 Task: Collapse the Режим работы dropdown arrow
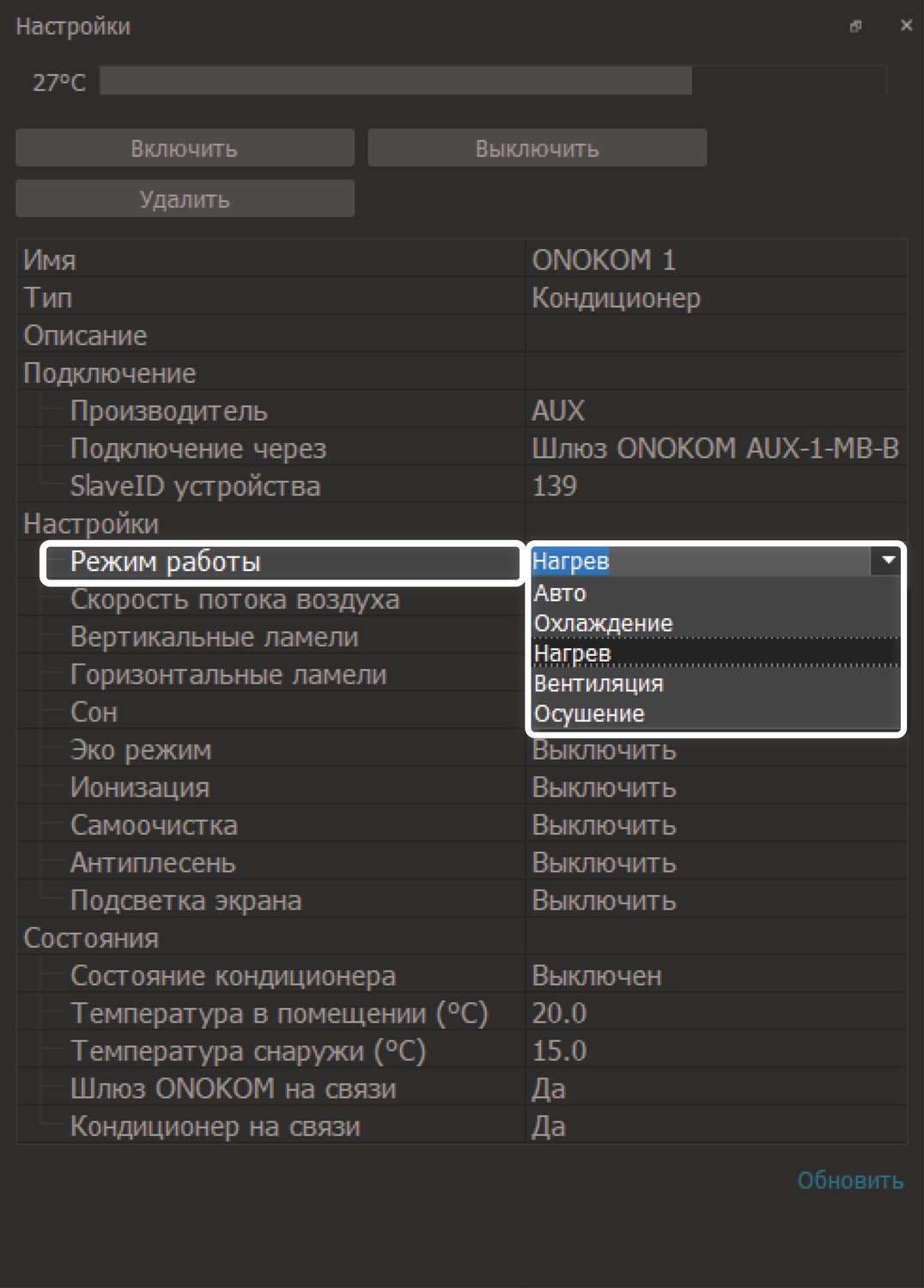888,561
